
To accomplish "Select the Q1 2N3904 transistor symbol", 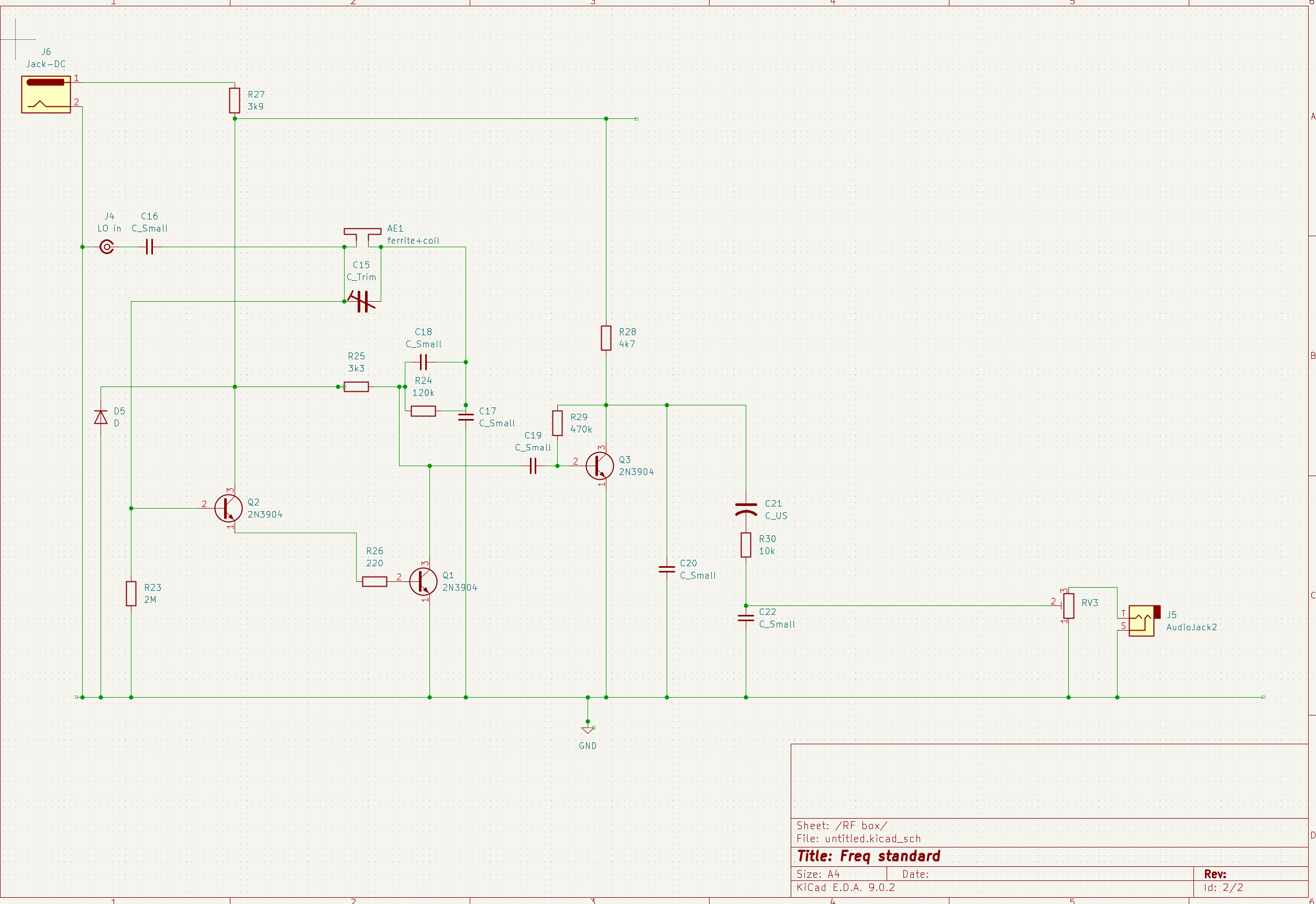I will 423,581.
